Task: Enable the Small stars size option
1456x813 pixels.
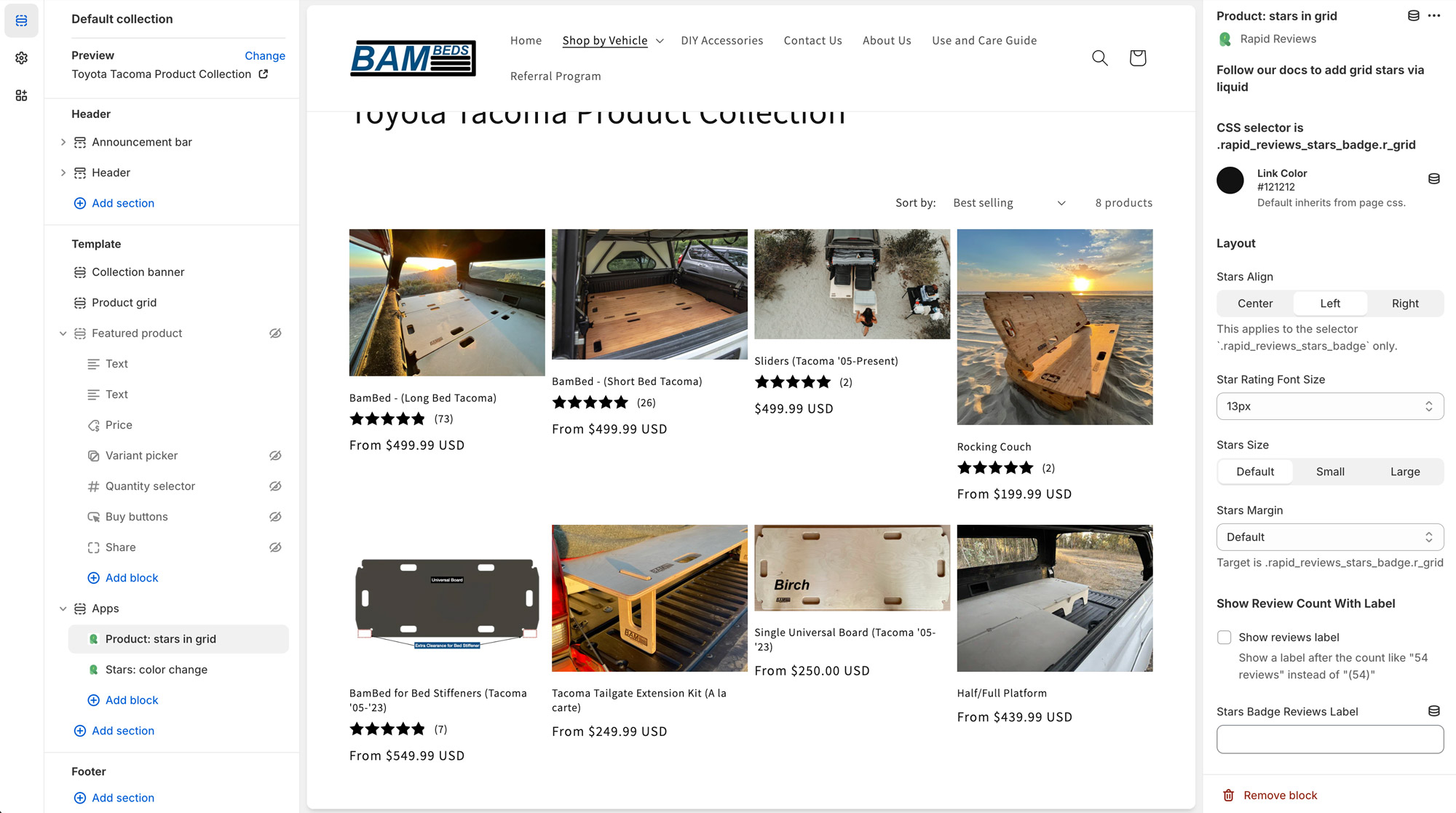Action: tap(1329, 471)
